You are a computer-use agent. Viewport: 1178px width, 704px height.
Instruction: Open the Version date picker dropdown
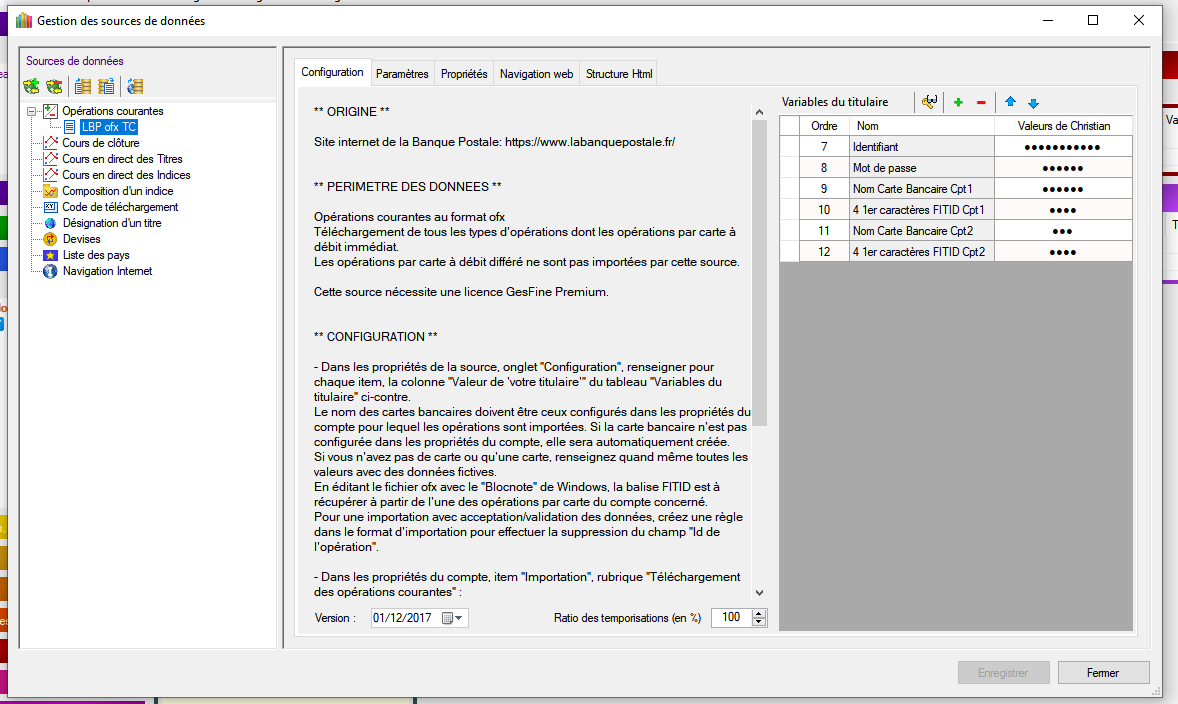pyautogui.click(x=458, y=618)
